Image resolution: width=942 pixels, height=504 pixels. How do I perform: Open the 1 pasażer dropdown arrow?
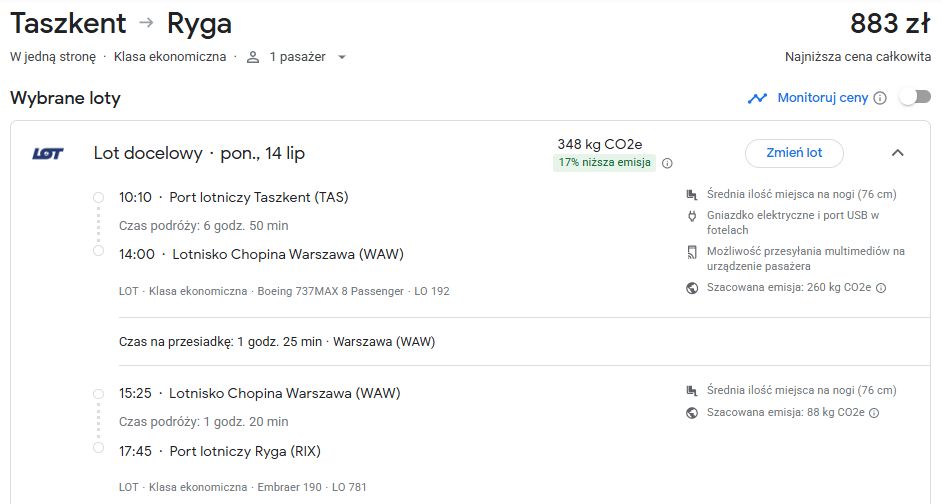click(x=342, y=57)
